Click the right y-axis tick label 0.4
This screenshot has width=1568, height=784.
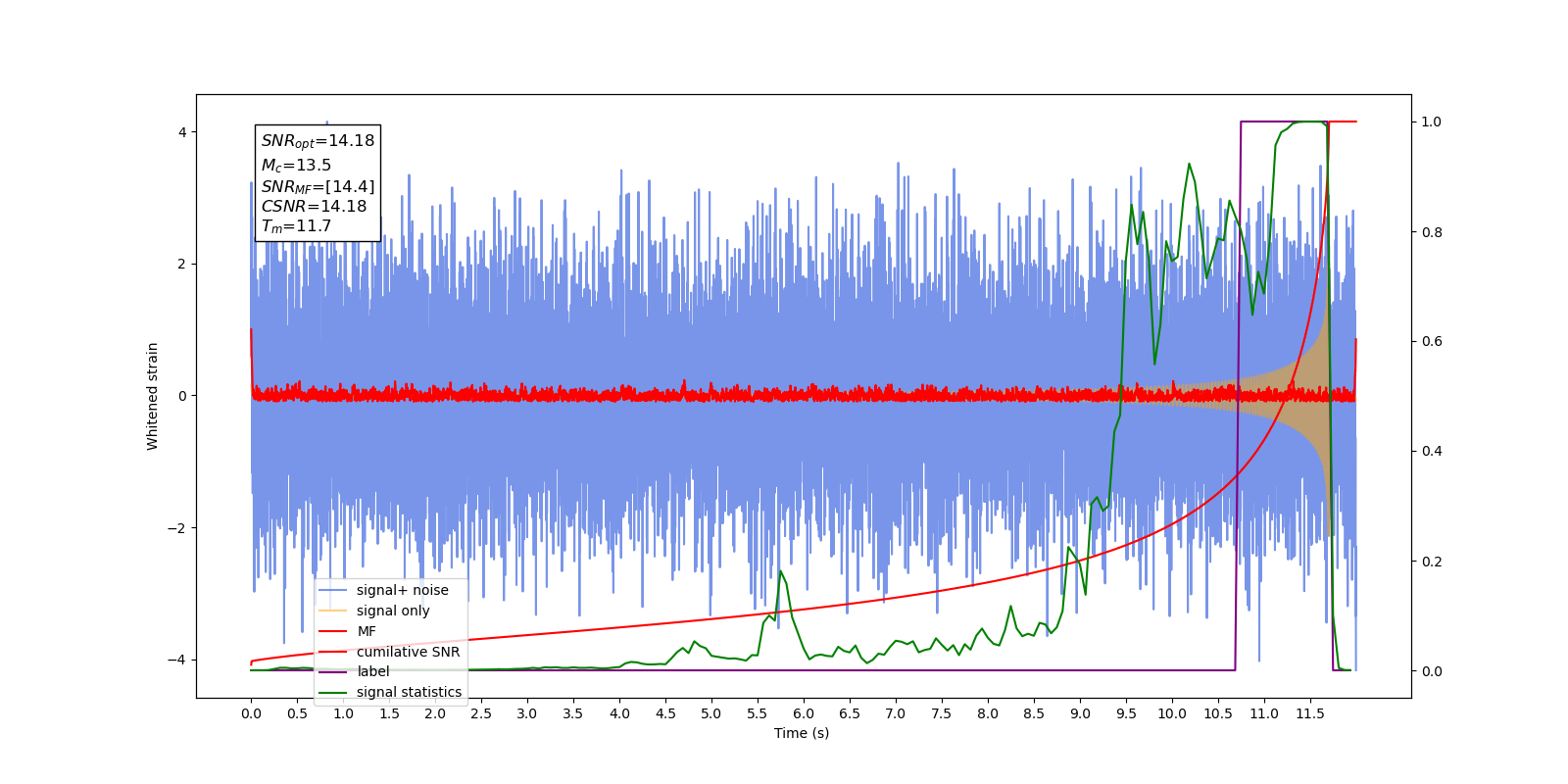[x=1432, y=451]
